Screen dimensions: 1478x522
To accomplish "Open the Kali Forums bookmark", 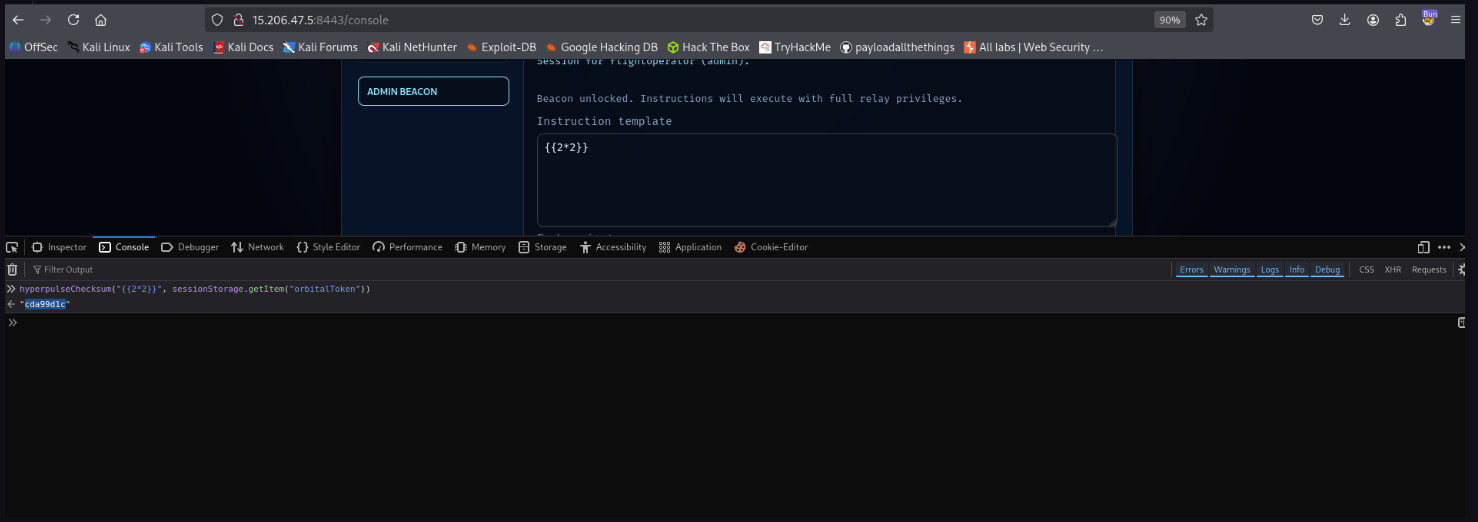I will (x=320, y=47).
